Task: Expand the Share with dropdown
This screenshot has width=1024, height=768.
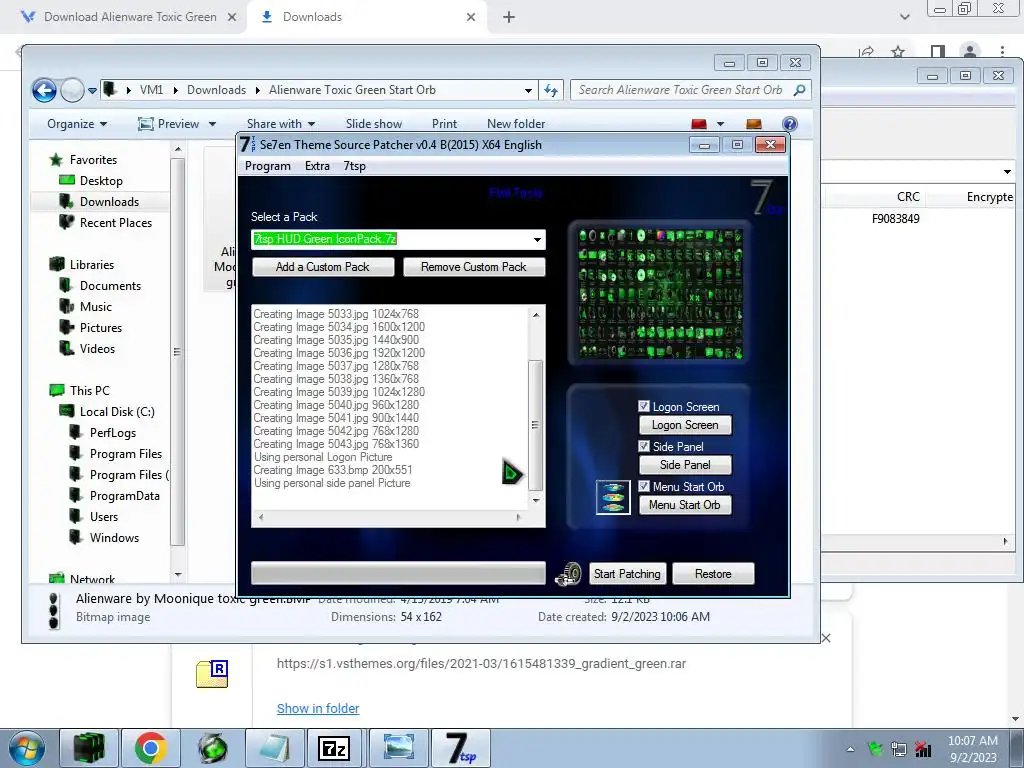Action: [x=281, y=124]
